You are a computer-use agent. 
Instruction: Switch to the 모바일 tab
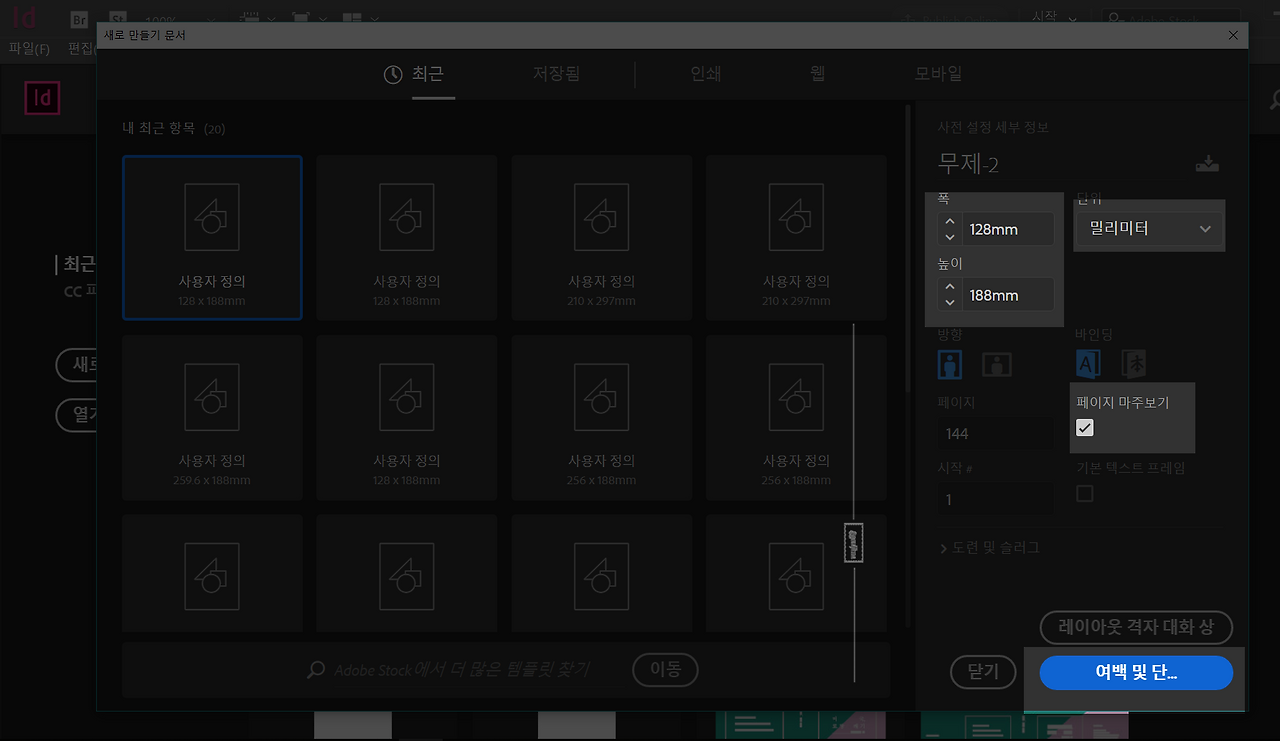pyautogui.click(x=938, y=74)
